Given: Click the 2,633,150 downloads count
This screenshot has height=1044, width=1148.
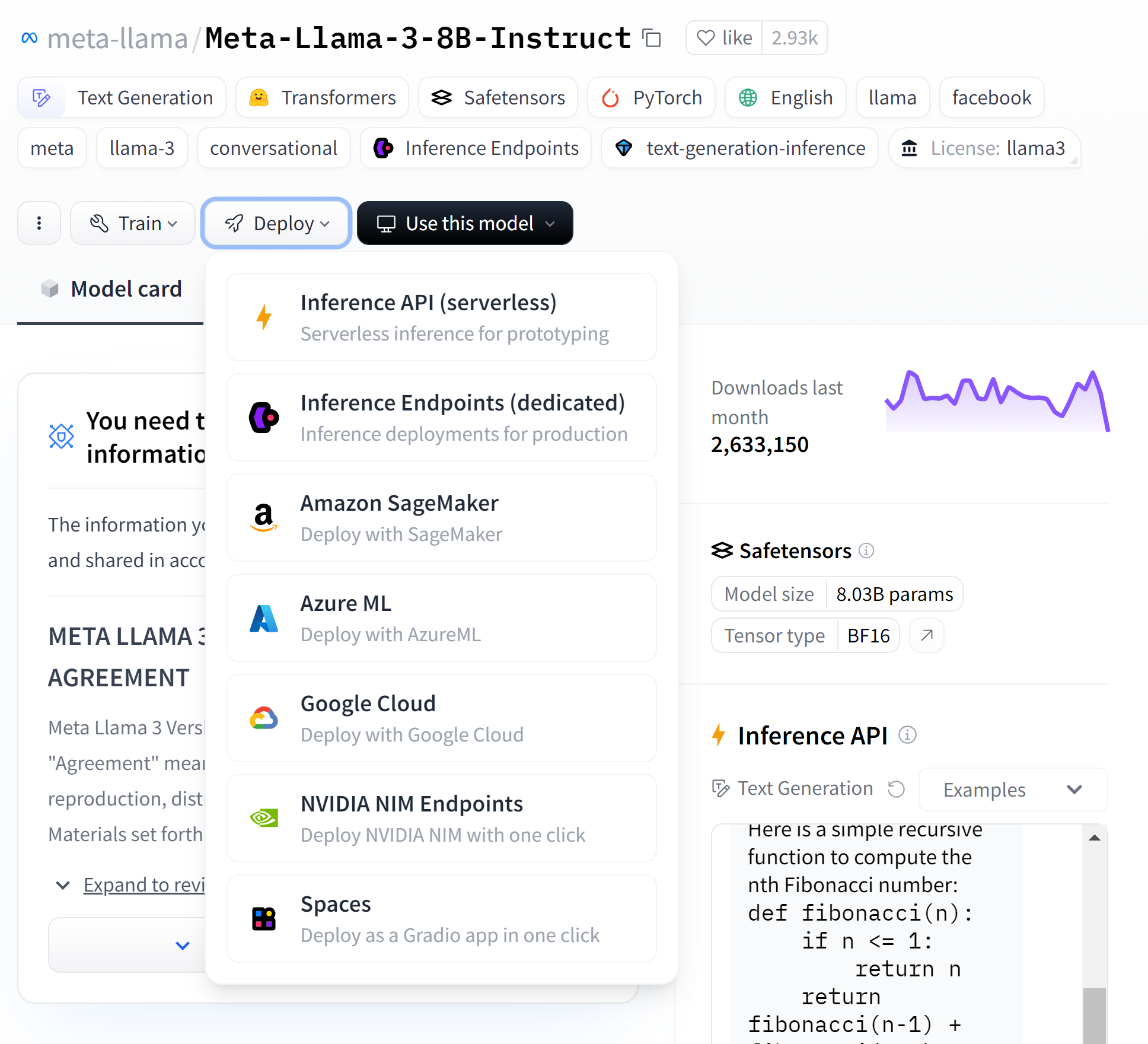Looking at the screenshot, I should point(760,444).
